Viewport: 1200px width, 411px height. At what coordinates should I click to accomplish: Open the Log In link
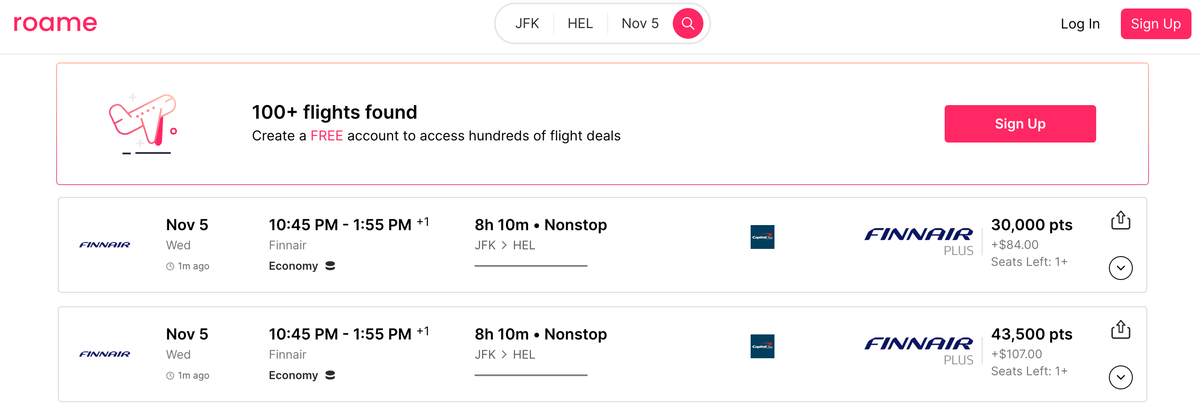[1080, 24]
